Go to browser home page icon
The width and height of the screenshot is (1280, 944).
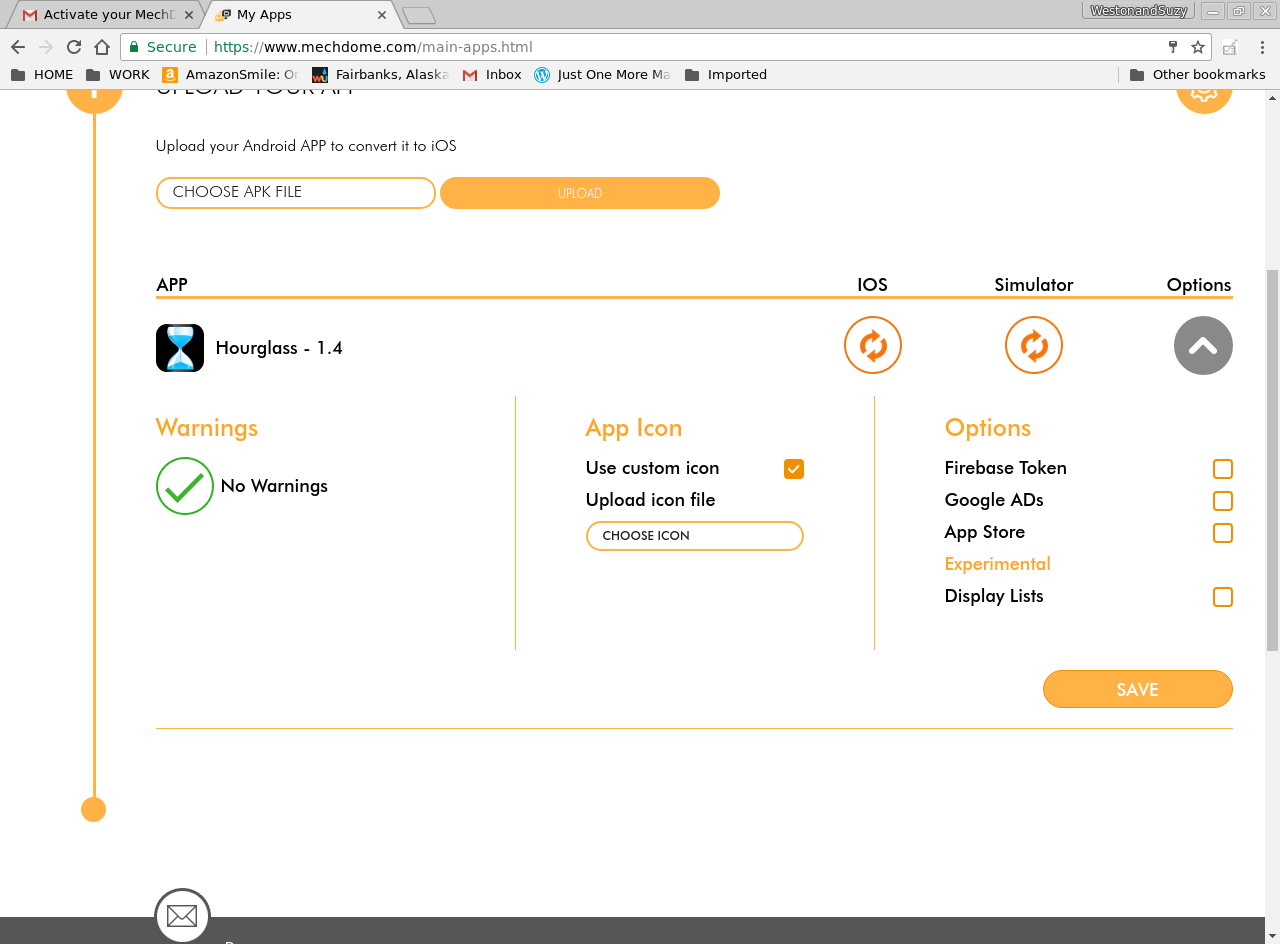[x=102, y=47]
